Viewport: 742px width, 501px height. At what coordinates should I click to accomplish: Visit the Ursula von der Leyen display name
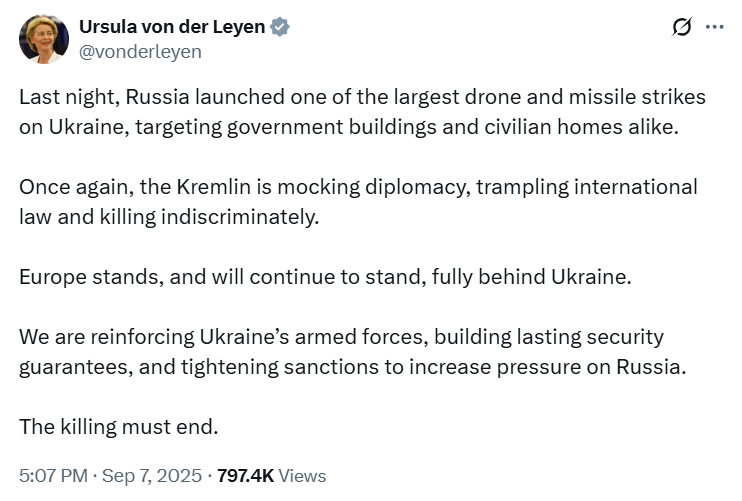(x=172, y=27)
